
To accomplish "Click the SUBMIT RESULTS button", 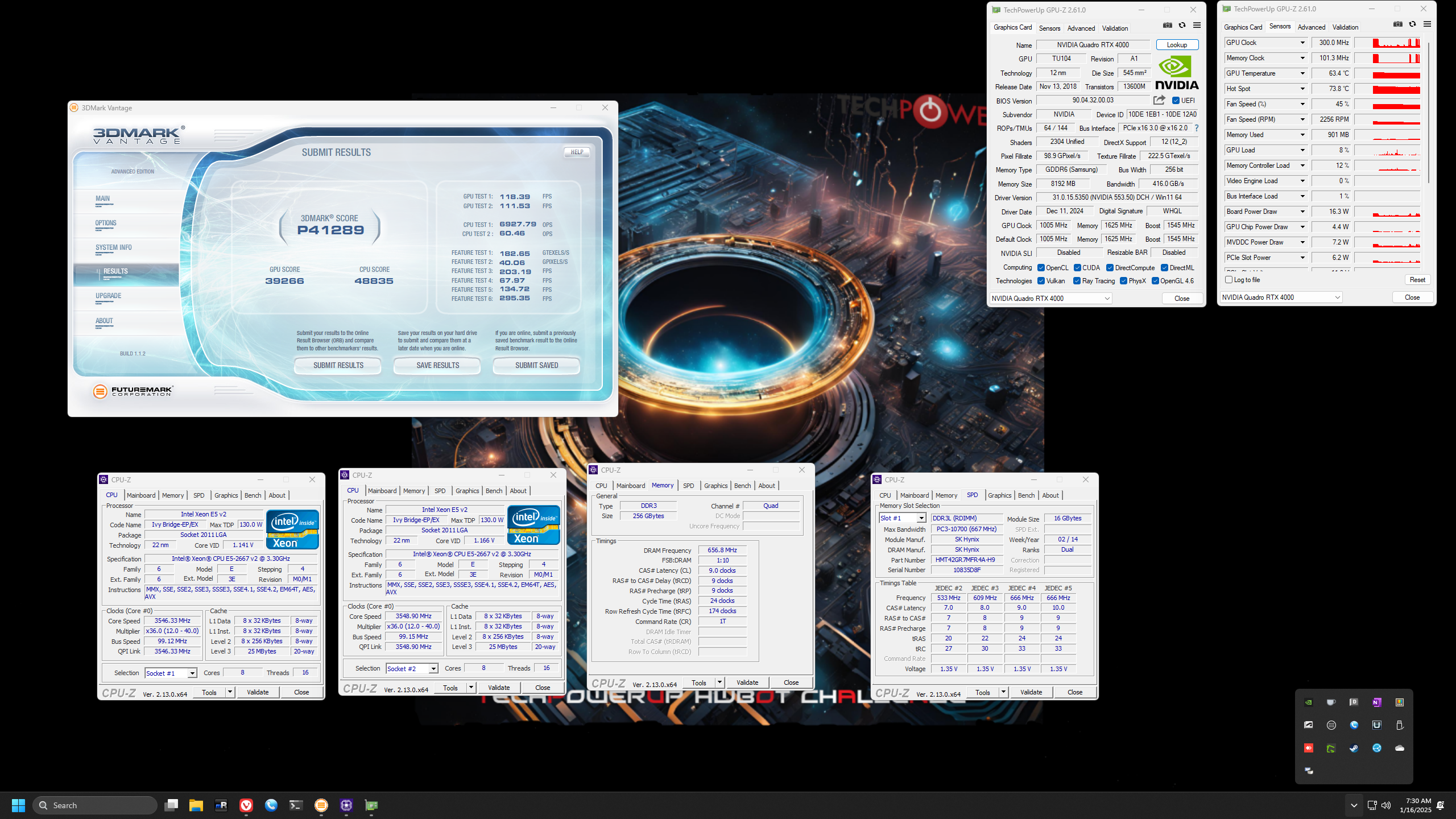I will tap(338, 365).
